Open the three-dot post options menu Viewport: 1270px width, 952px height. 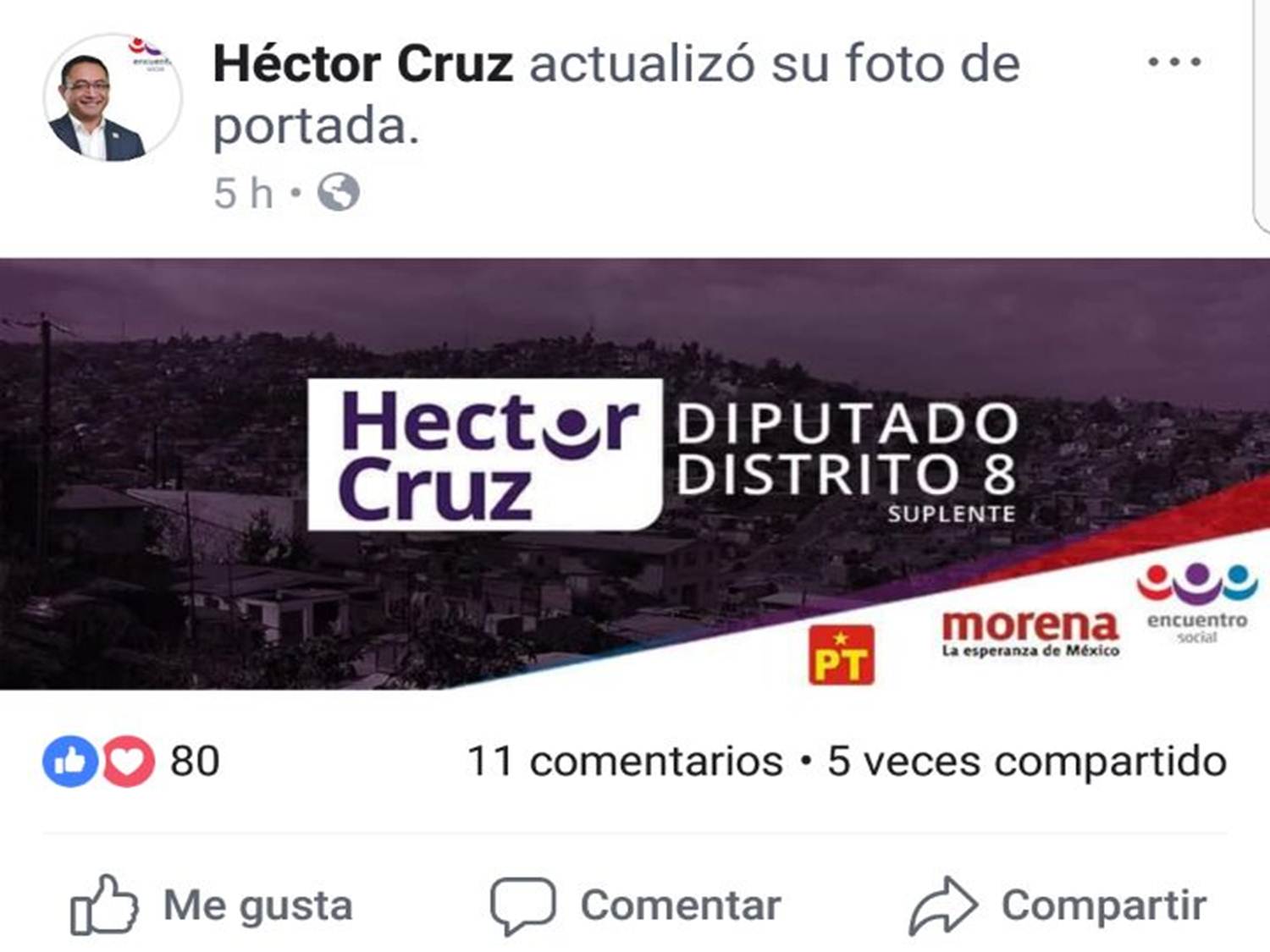[x=1174, y=62]
